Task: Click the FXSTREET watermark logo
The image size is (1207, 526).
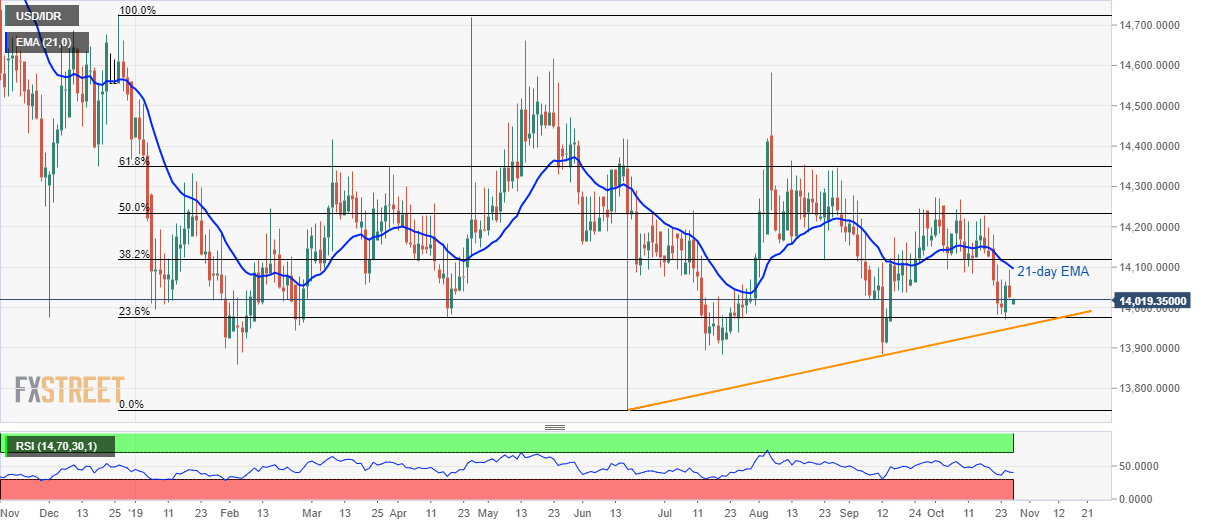Action: tap(70, 388)
